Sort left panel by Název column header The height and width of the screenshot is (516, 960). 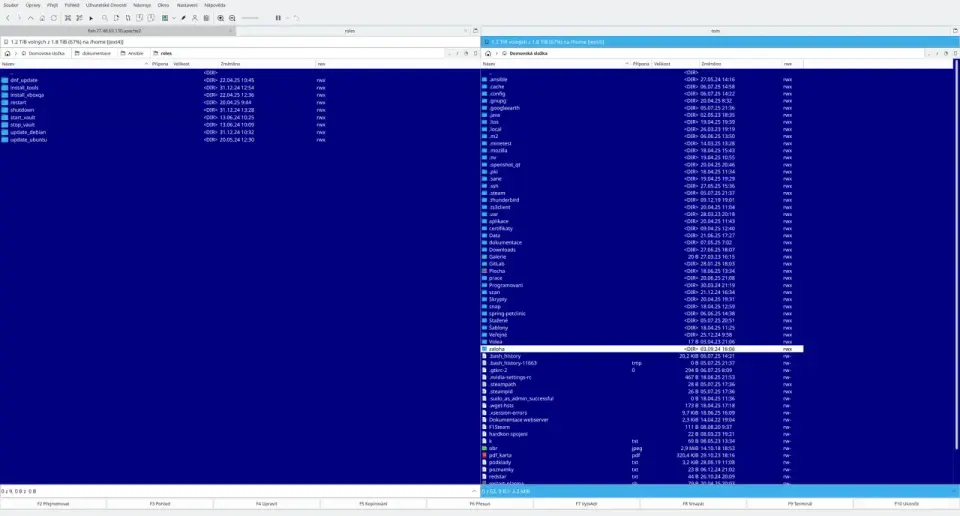(x=75, y=64)
